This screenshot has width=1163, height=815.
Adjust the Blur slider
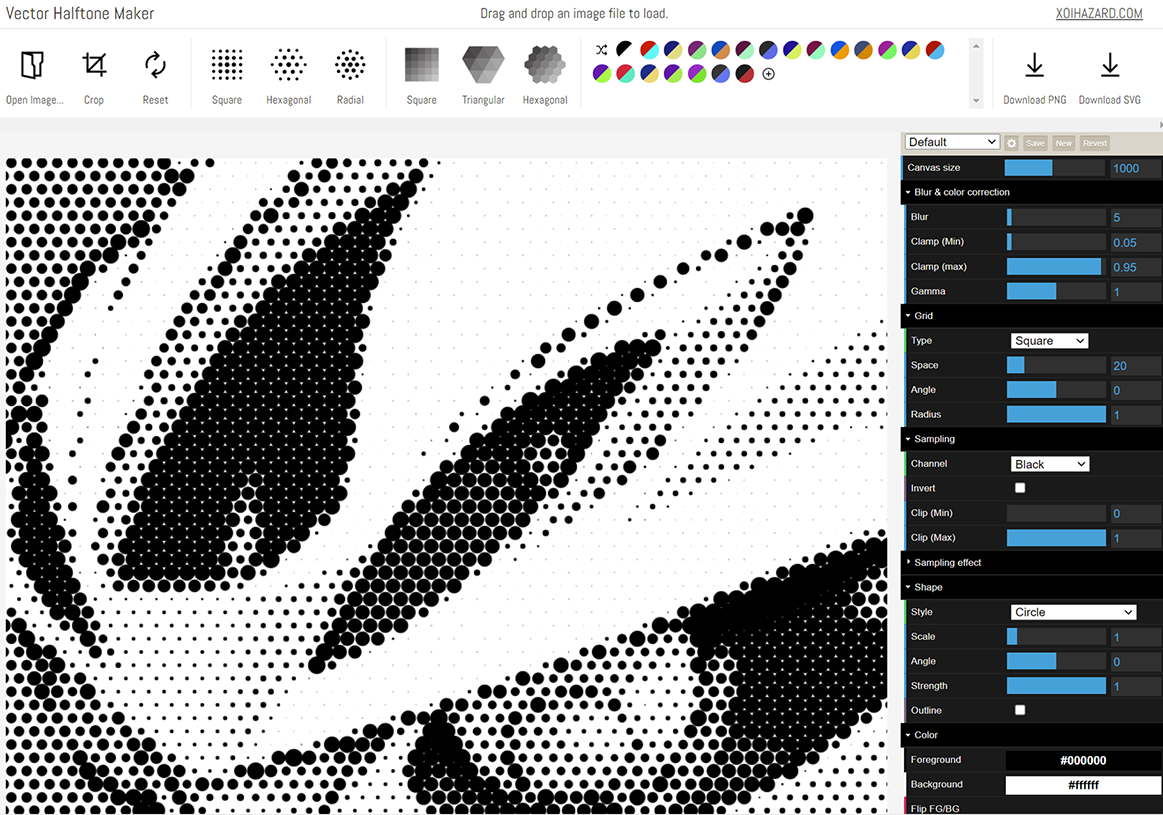point(1056,217)
